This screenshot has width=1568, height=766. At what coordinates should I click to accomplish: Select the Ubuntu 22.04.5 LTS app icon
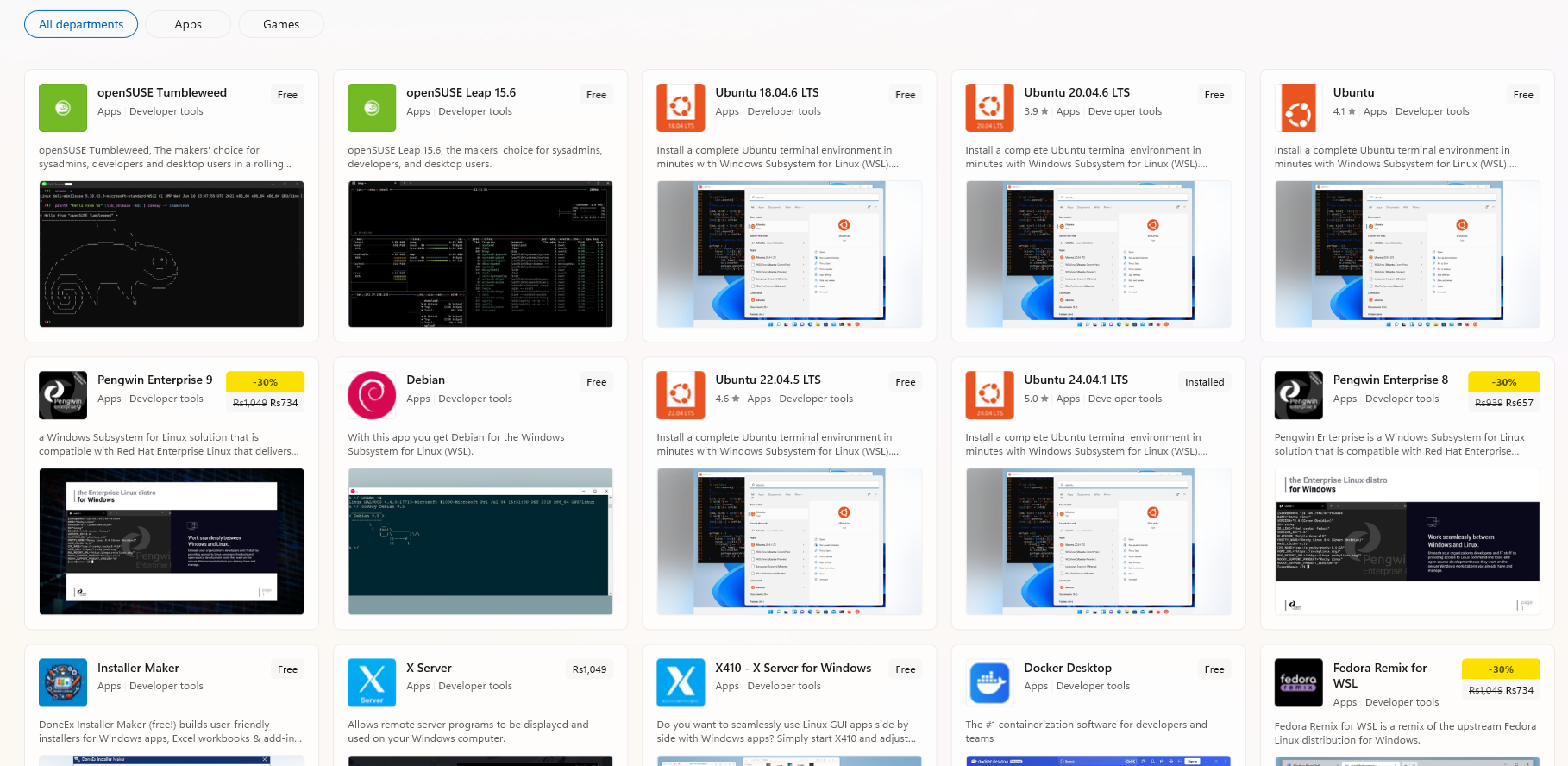pos(681,395)
